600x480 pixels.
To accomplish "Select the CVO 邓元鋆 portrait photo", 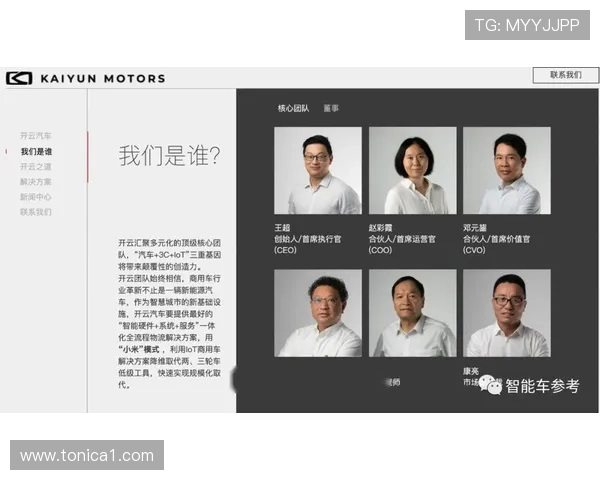I will (506, 170).
